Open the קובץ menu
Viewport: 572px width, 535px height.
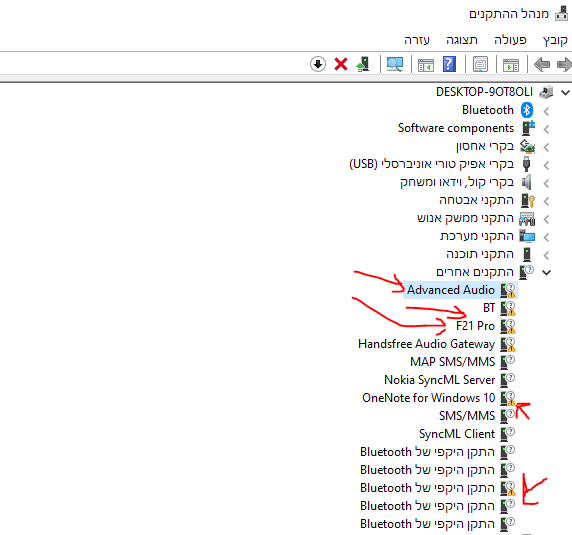555,40
